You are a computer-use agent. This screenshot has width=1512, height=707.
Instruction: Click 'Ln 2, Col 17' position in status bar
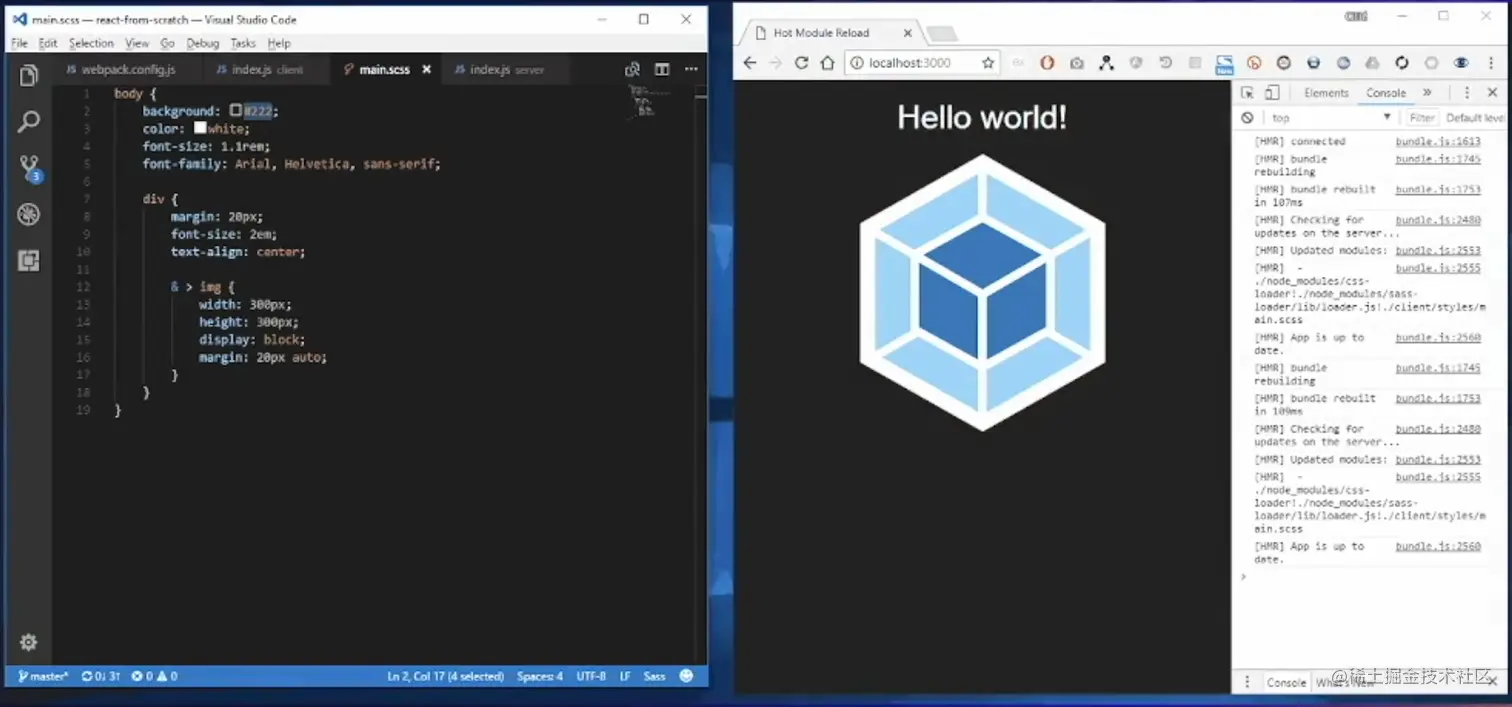pos(446,676)
